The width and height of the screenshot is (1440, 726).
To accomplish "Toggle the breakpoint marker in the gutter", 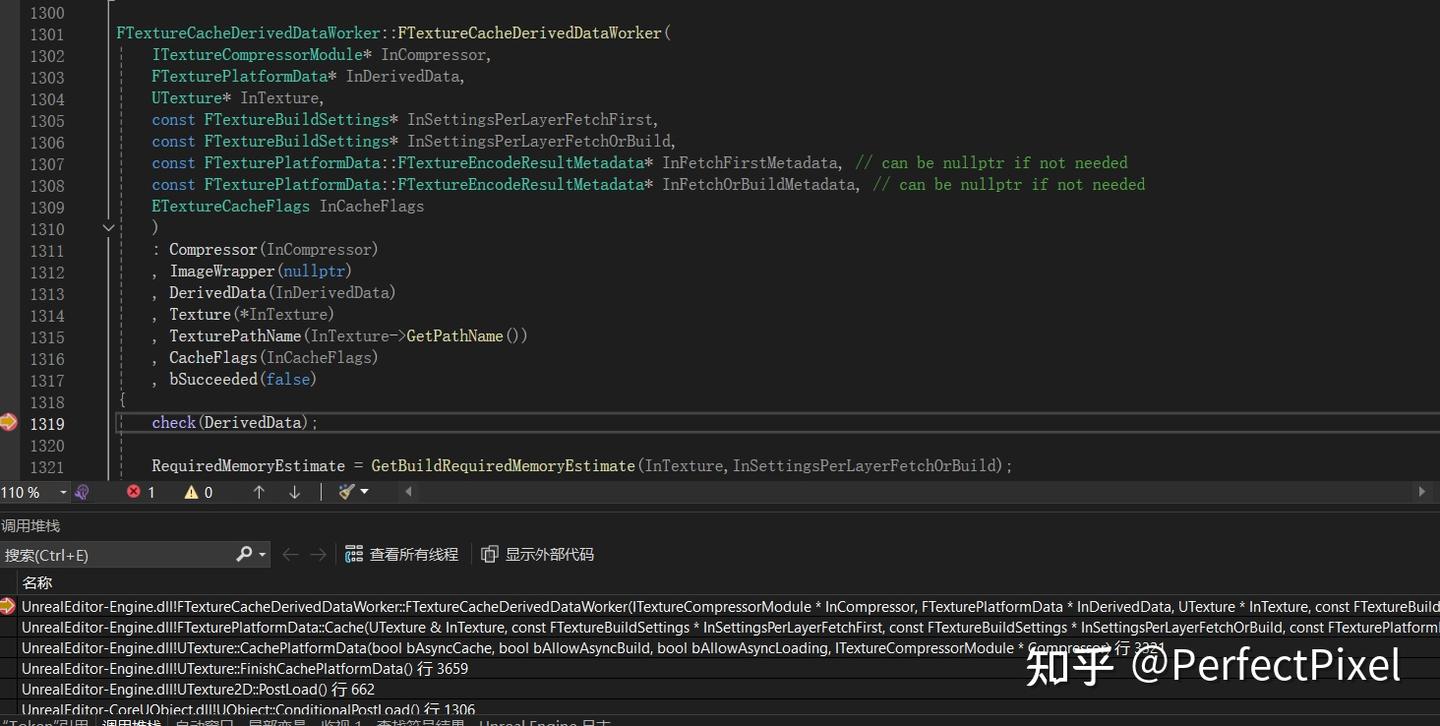I will pos(10,423).
